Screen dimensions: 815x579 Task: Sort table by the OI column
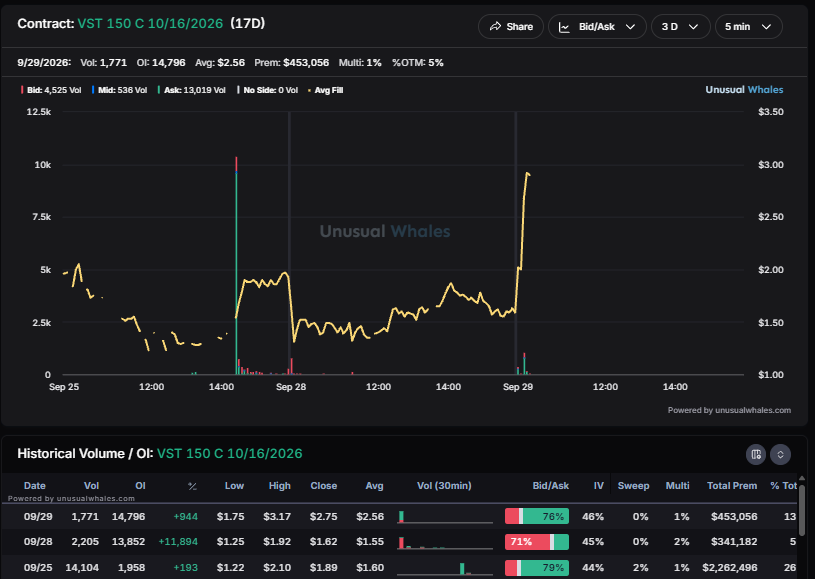140,485
